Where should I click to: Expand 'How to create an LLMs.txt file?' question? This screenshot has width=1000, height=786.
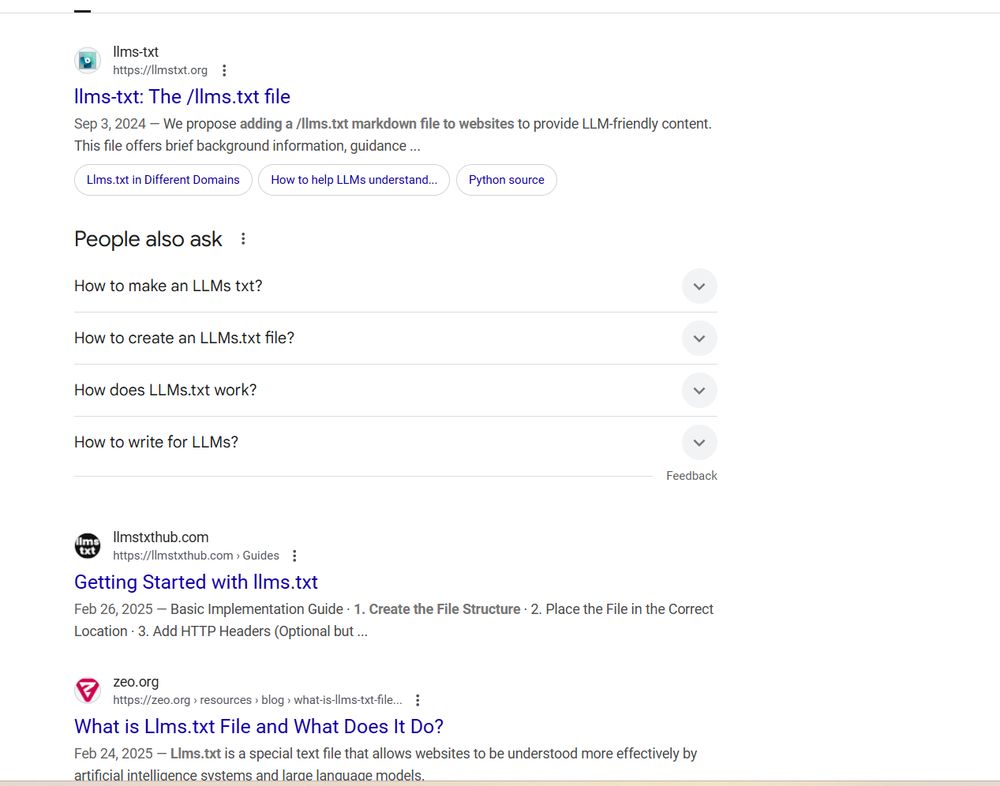click(395, 338)
